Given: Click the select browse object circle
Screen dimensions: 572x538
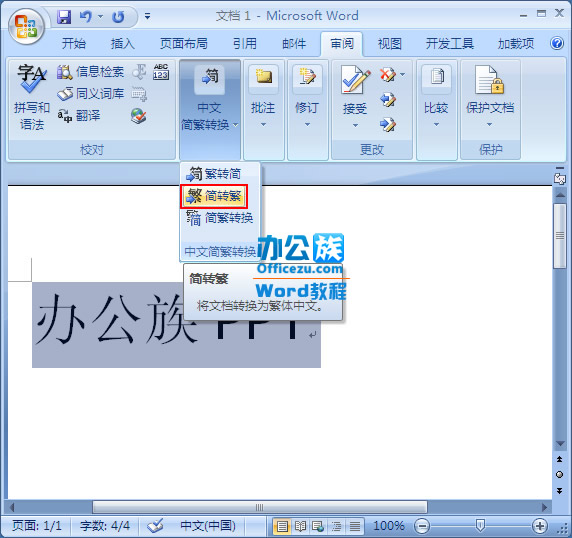Looking at the screenshot, I should [x=559, y=474].
